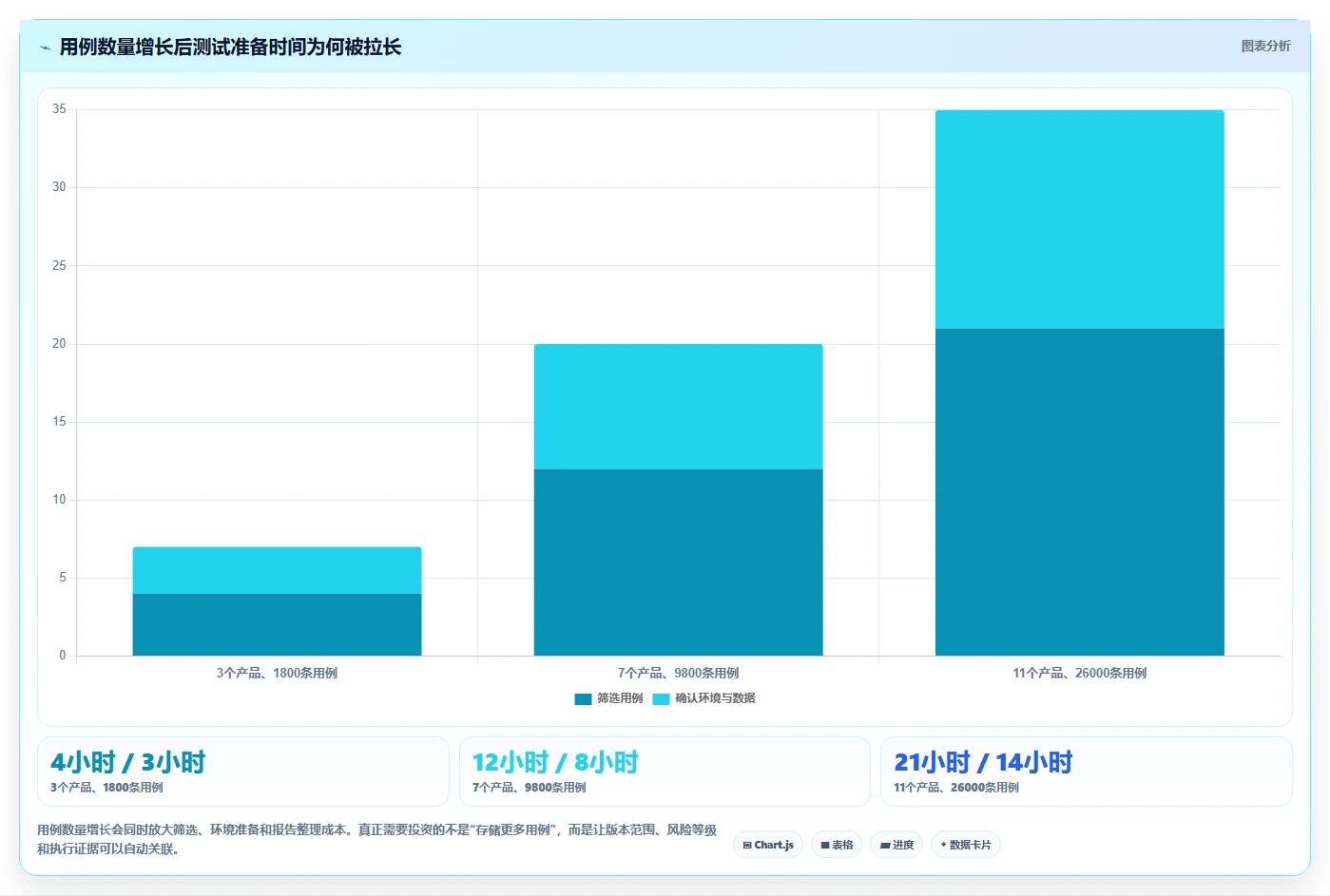Click the dark teal 筛选用例 legend swatch
1330x896 pixels.
583,698
